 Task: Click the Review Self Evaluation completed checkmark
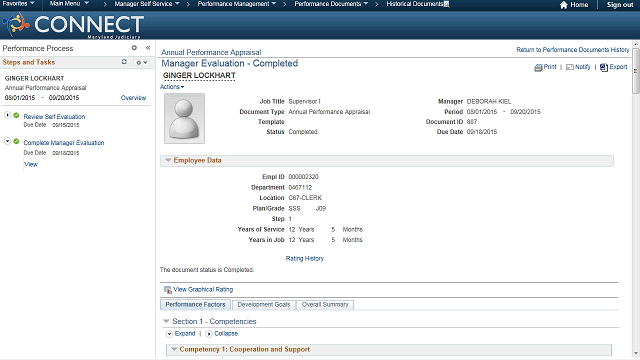click(x=16, y=116)
